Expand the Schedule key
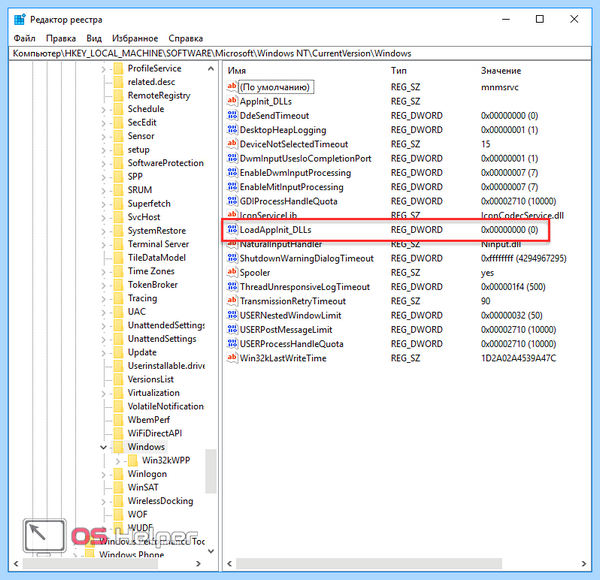Viewport: 600px width, 580px height. (x=103, y=109)
